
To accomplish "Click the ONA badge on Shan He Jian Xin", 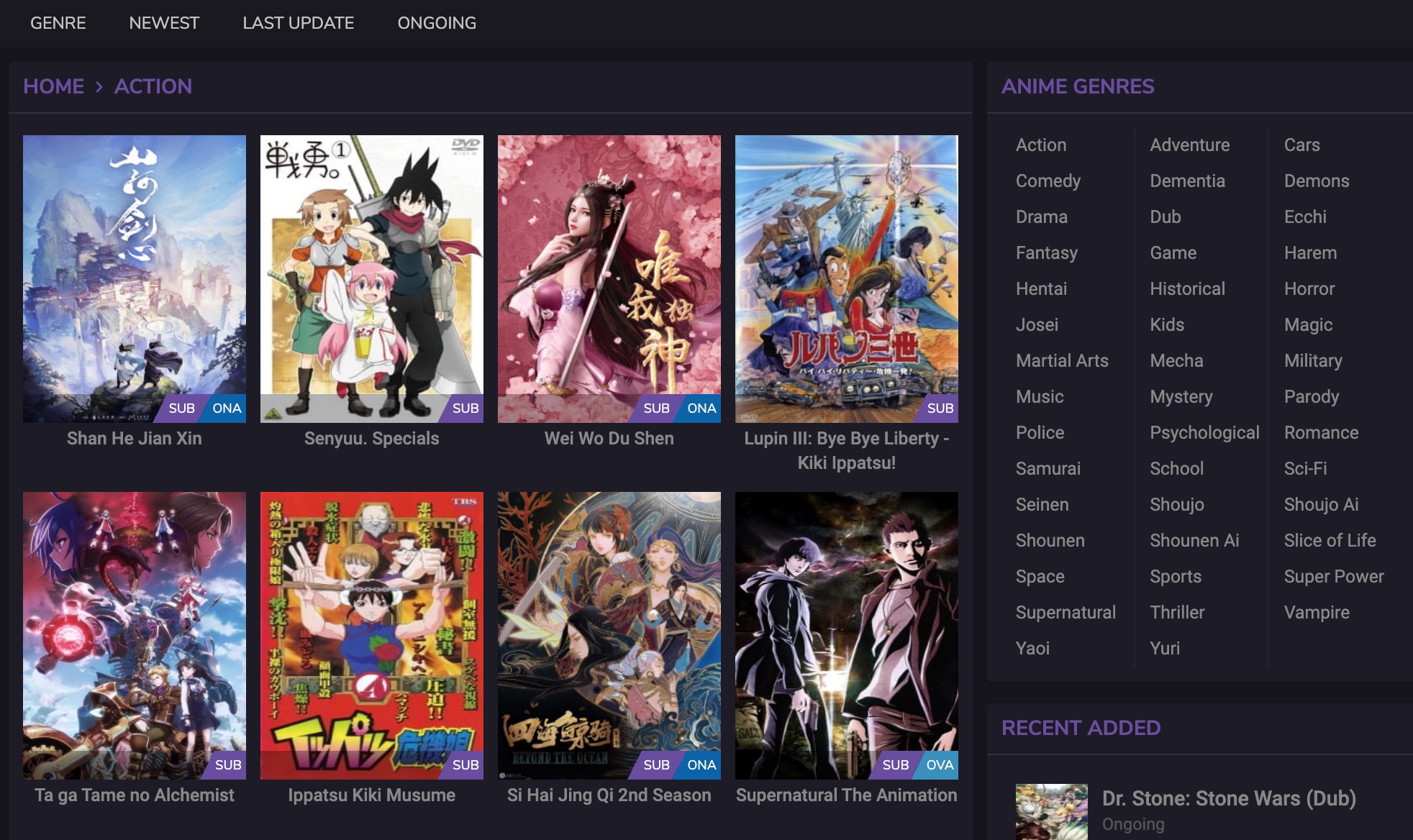I will pyautogui.click(x=226, y=408).
